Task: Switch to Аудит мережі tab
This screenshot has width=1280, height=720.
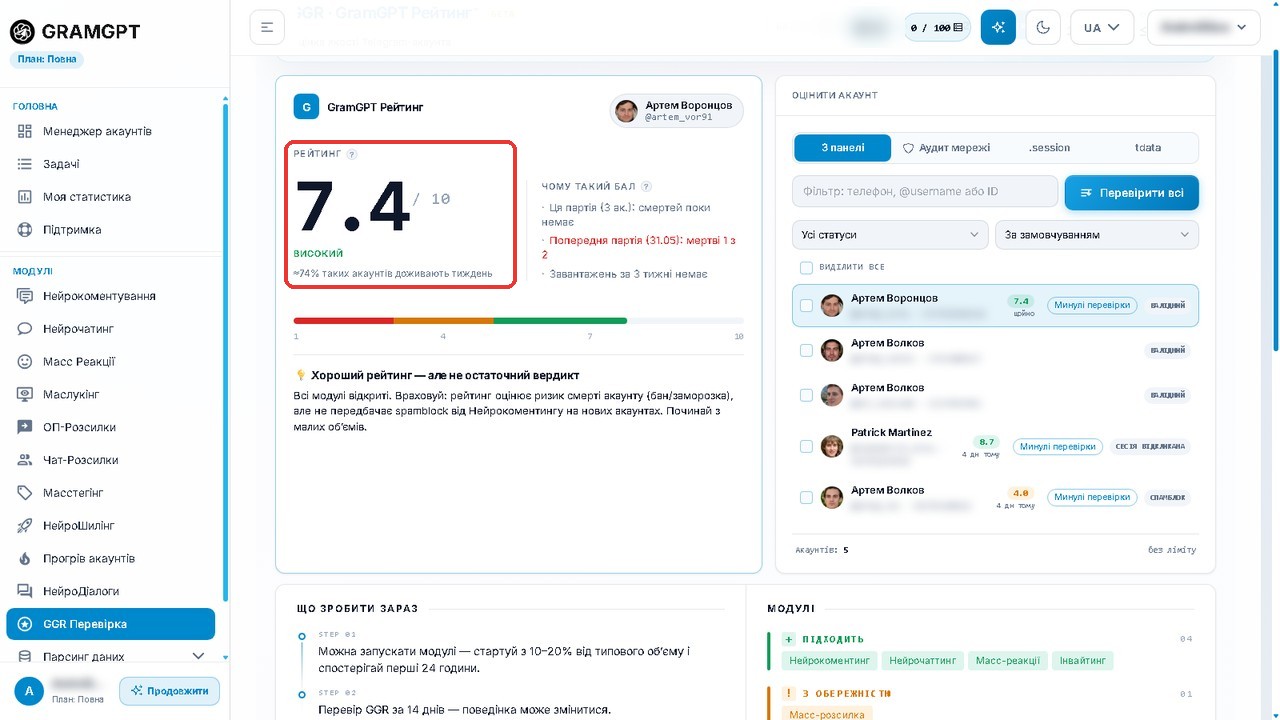Action: (945, 148)
